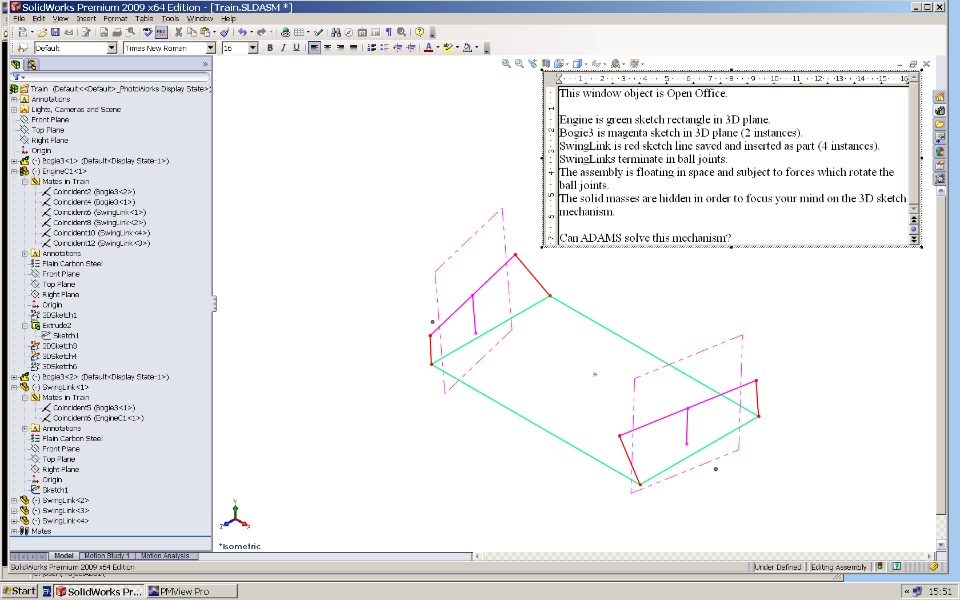Expand the SwingLink<2> component node

click(14, 500)
